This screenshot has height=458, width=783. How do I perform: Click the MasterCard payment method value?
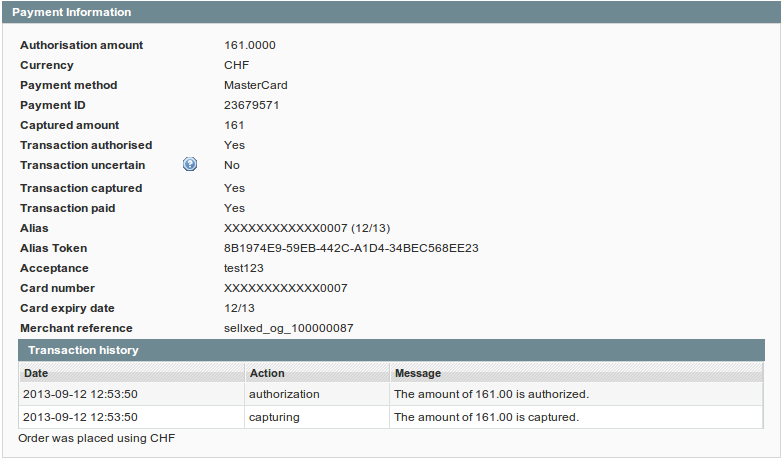pos(255,85)
